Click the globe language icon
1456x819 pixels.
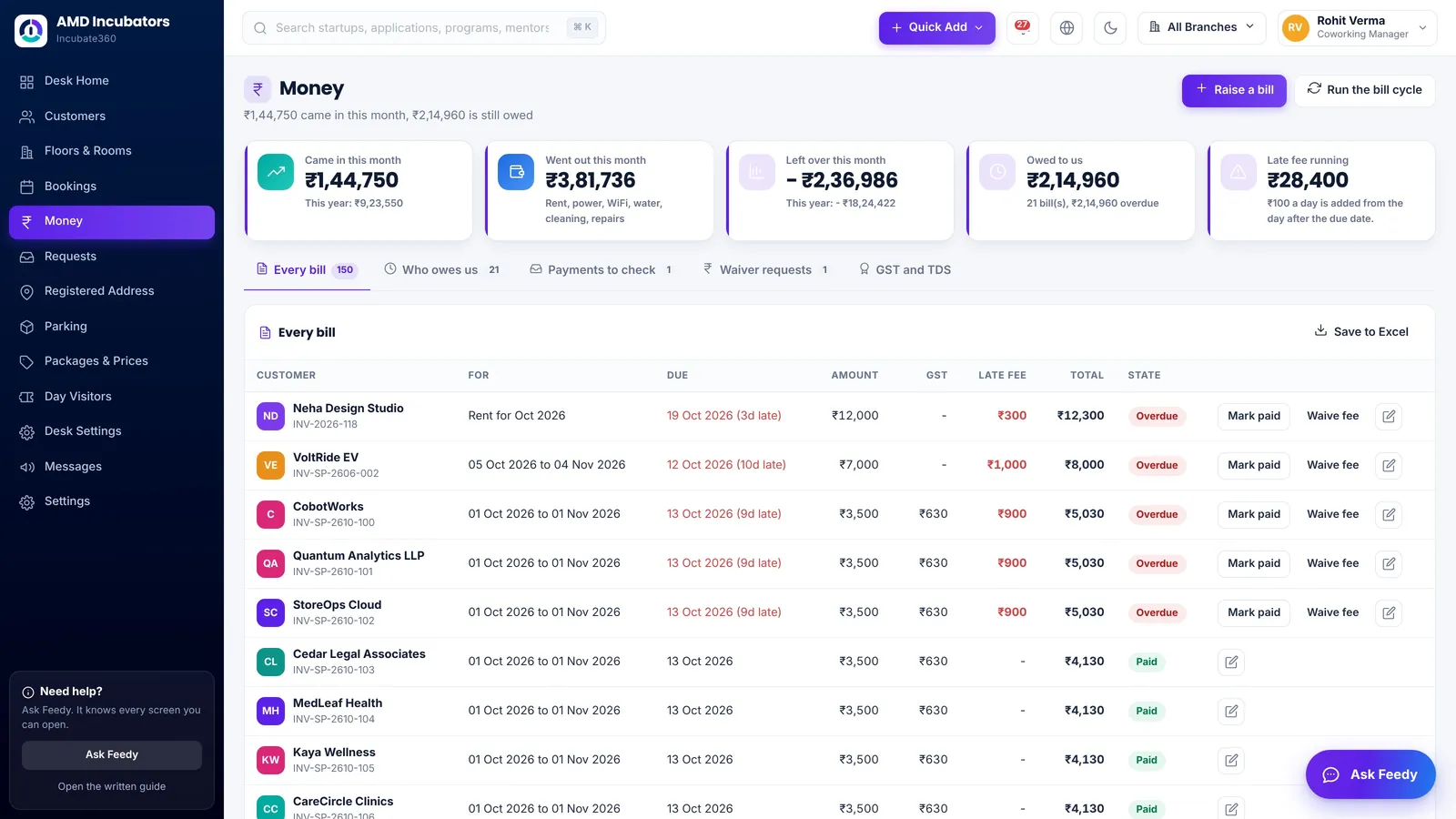coord(1067,27)
